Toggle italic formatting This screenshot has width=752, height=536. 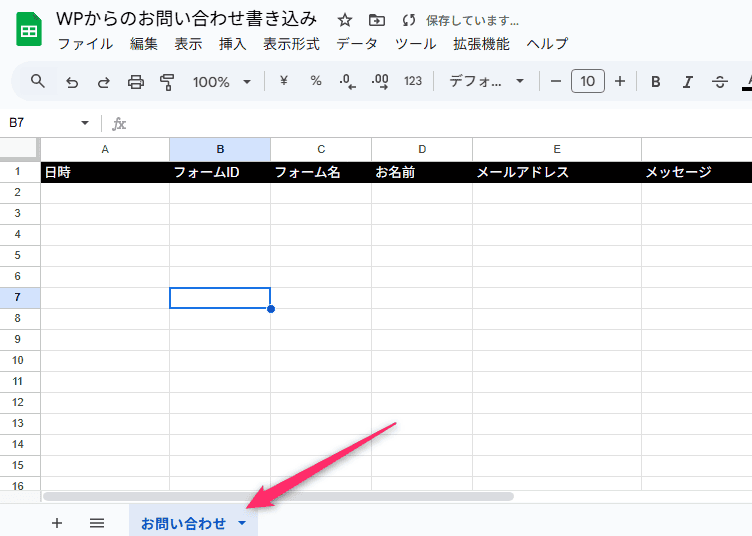pyautogui.click(x=687, y=82)
